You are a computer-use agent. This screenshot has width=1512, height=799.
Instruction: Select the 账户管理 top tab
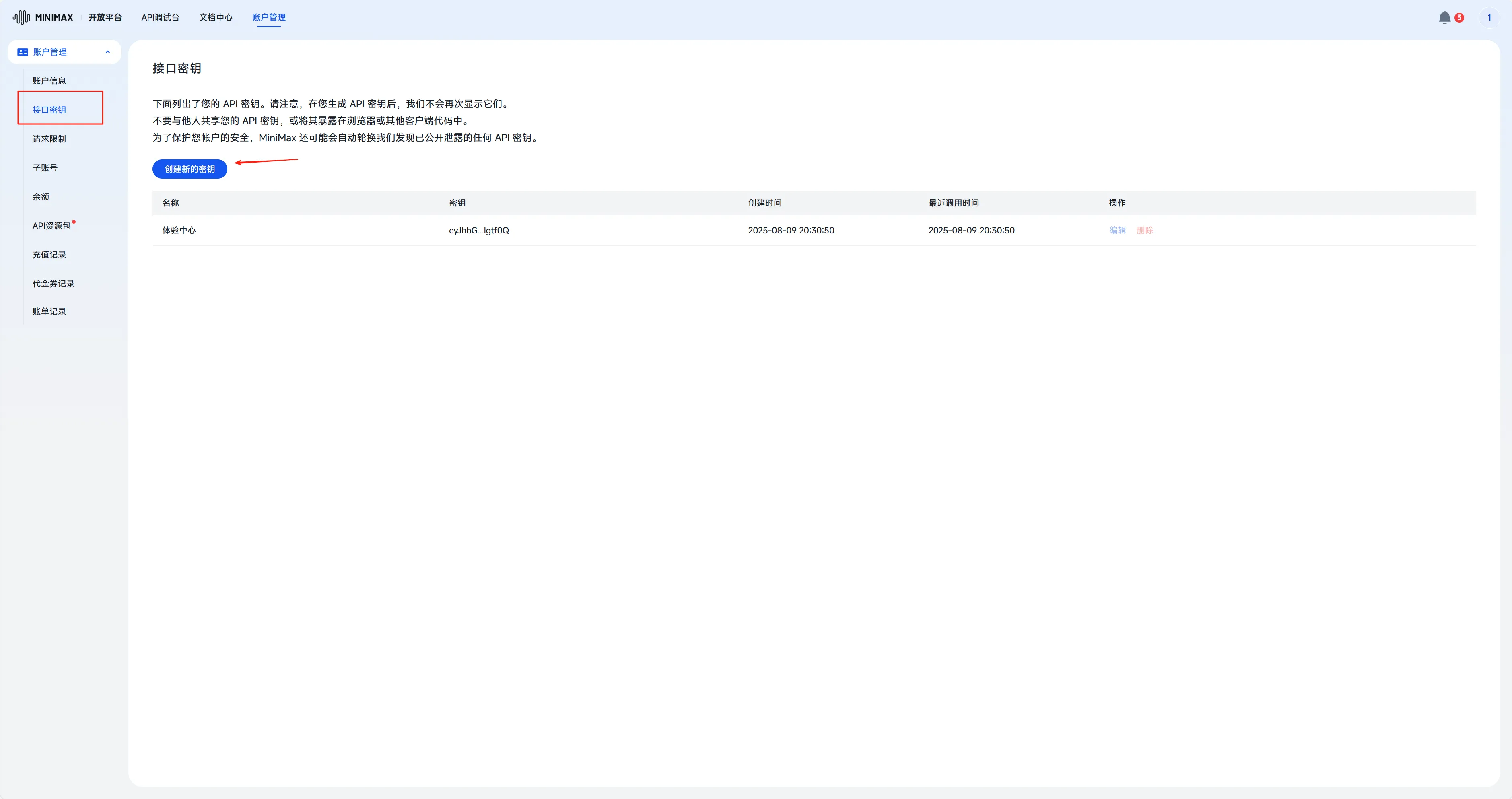pyautogui.click(x=269, y=18)
